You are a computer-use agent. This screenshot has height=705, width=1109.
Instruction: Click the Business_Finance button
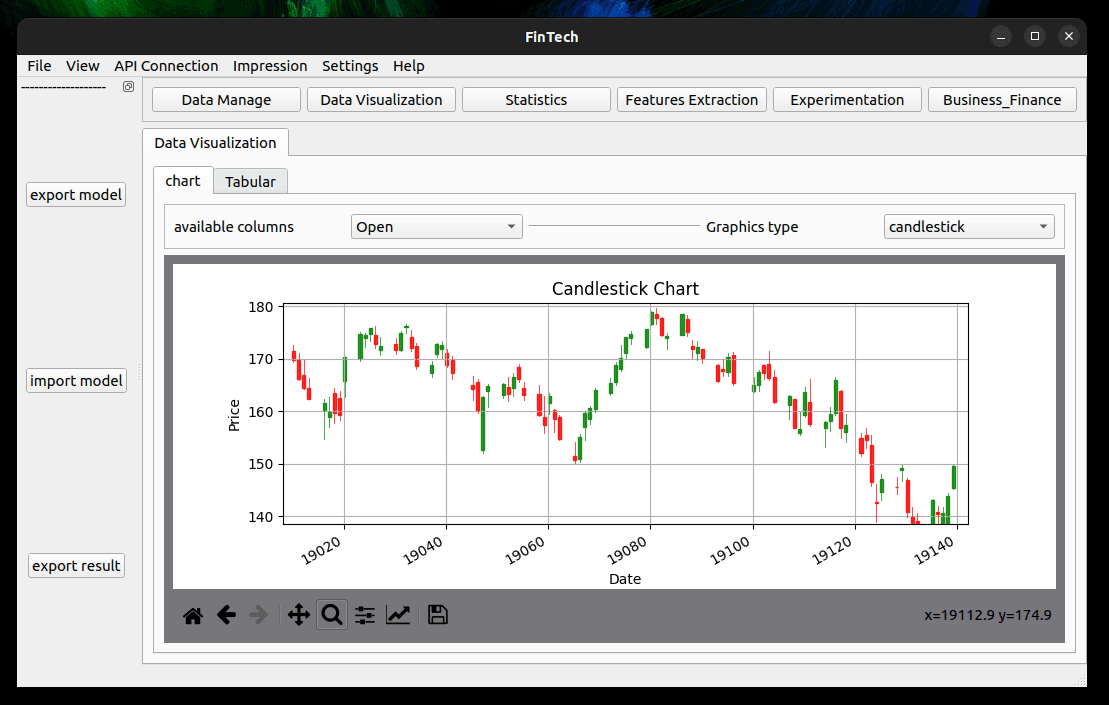[x=1002, y=100]
